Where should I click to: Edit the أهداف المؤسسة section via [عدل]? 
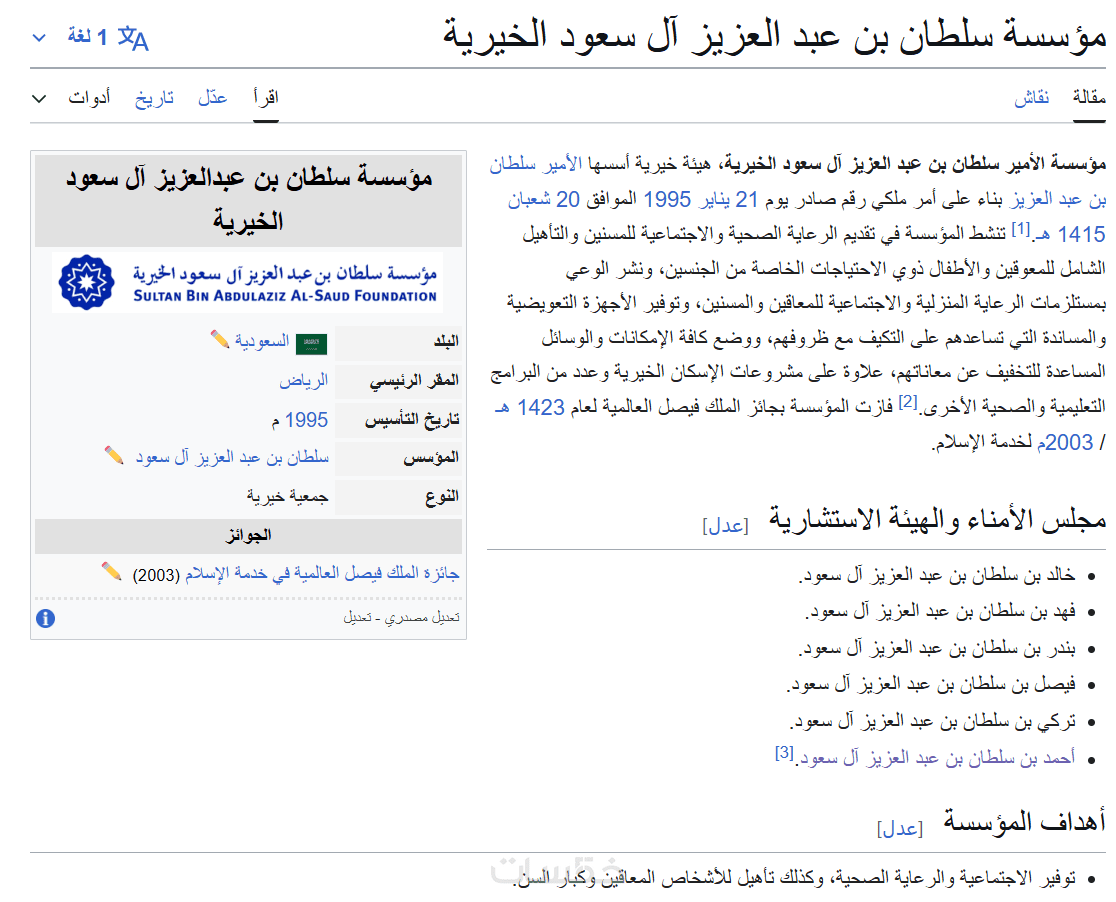(900, 828)
